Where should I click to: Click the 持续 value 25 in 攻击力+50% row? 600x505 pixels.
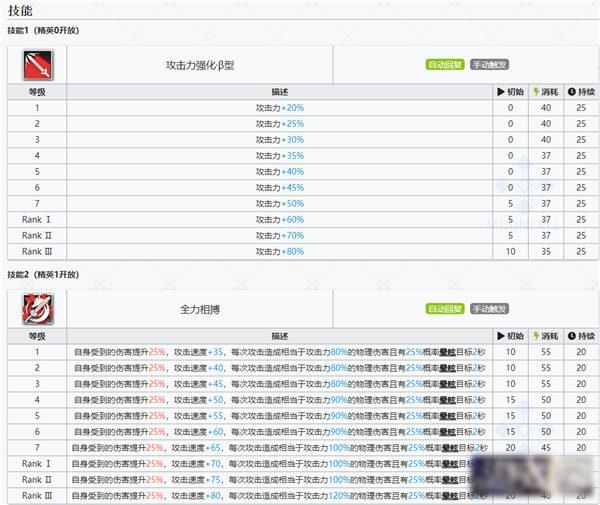[x=581, y=204]
